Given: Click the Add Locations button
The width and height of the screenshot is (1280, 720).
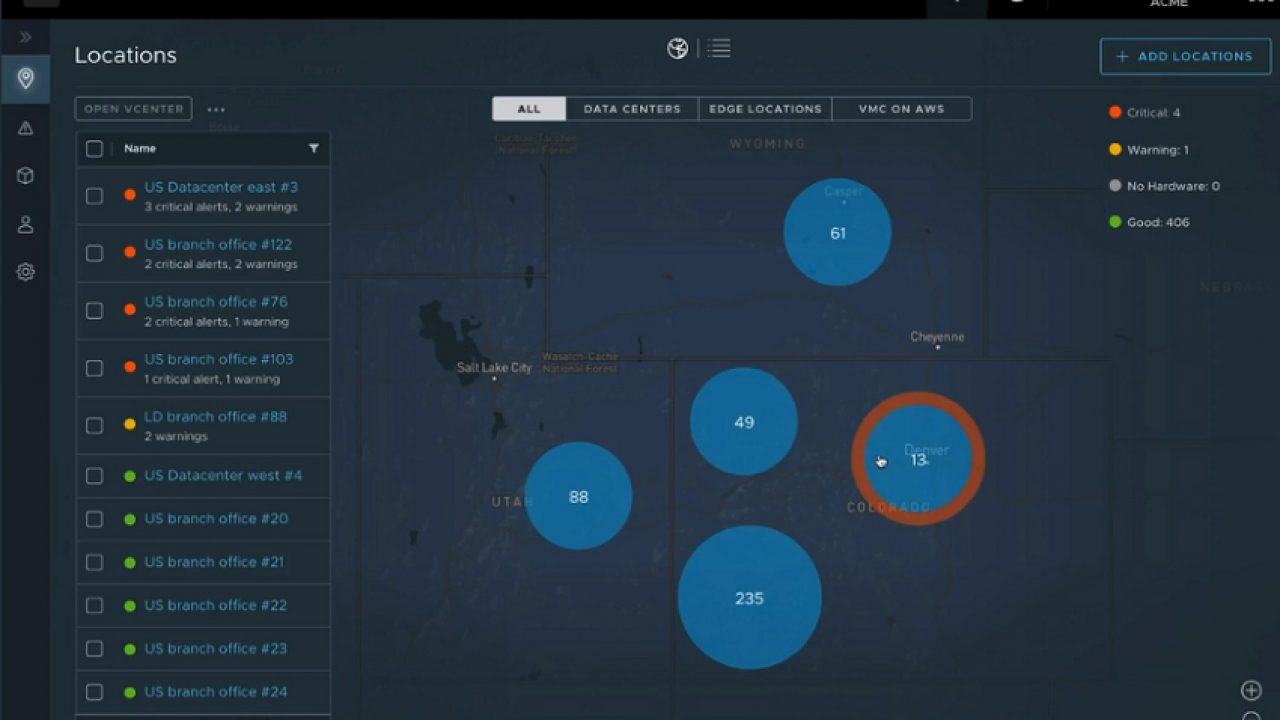Looking at the screenshot, I should pyautogui.click(x=1185, y=56).
